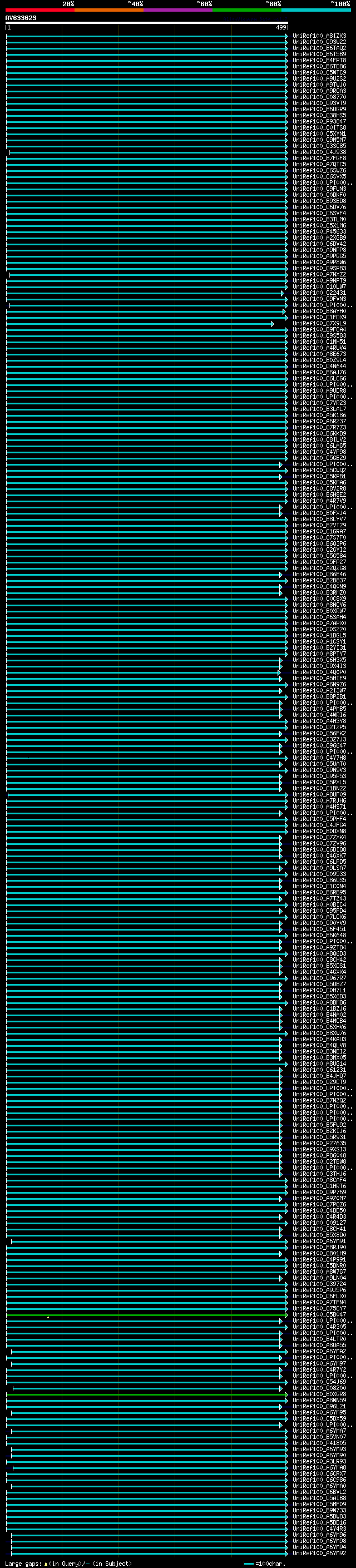Select the UniRef100_A6SAH4 label
The image size is (356, 1568).
coord(319,618)
